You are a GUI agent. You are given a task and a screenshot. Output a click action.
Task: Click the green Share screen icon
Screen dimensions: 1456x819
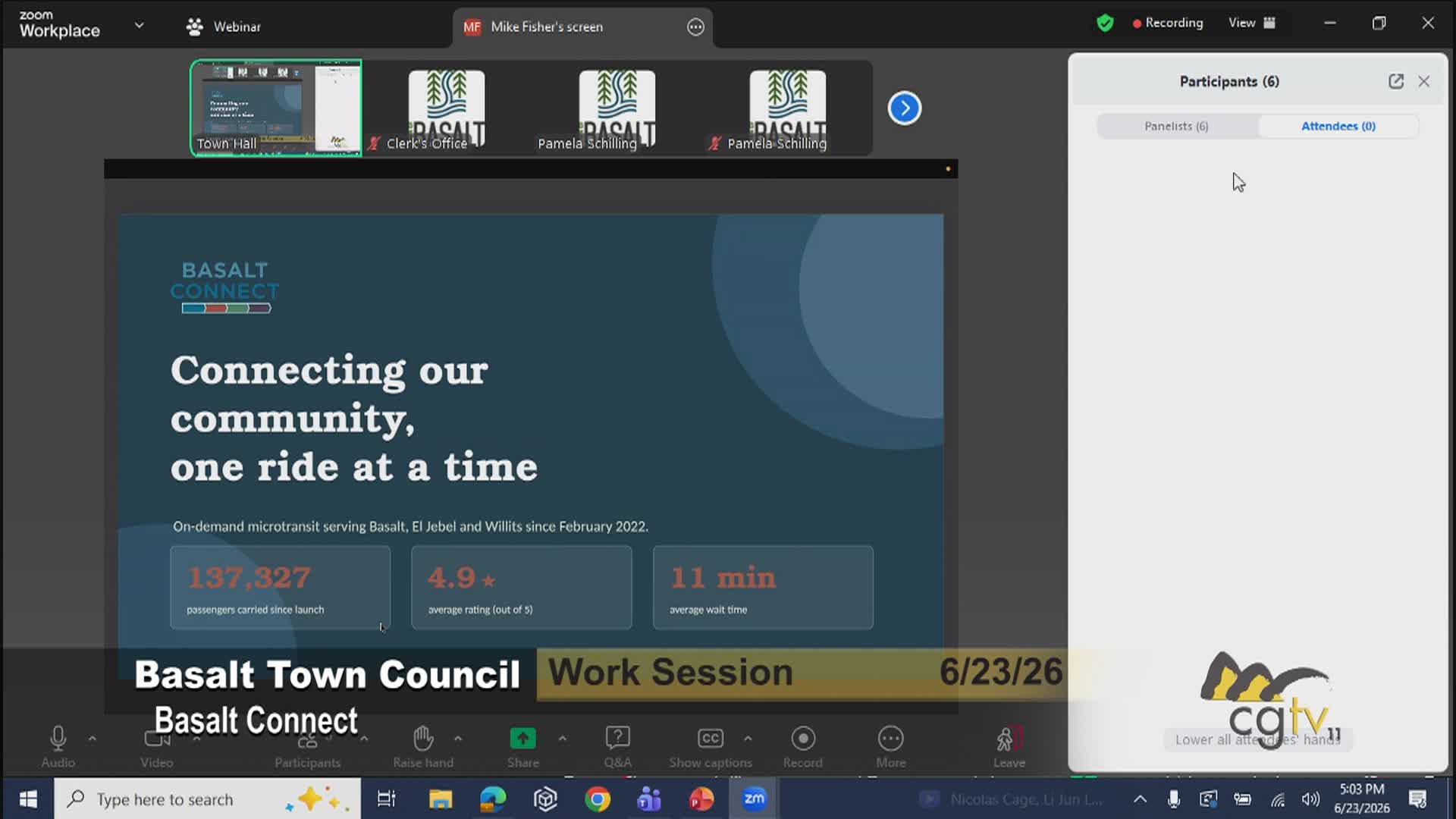[x=522, y=738]
